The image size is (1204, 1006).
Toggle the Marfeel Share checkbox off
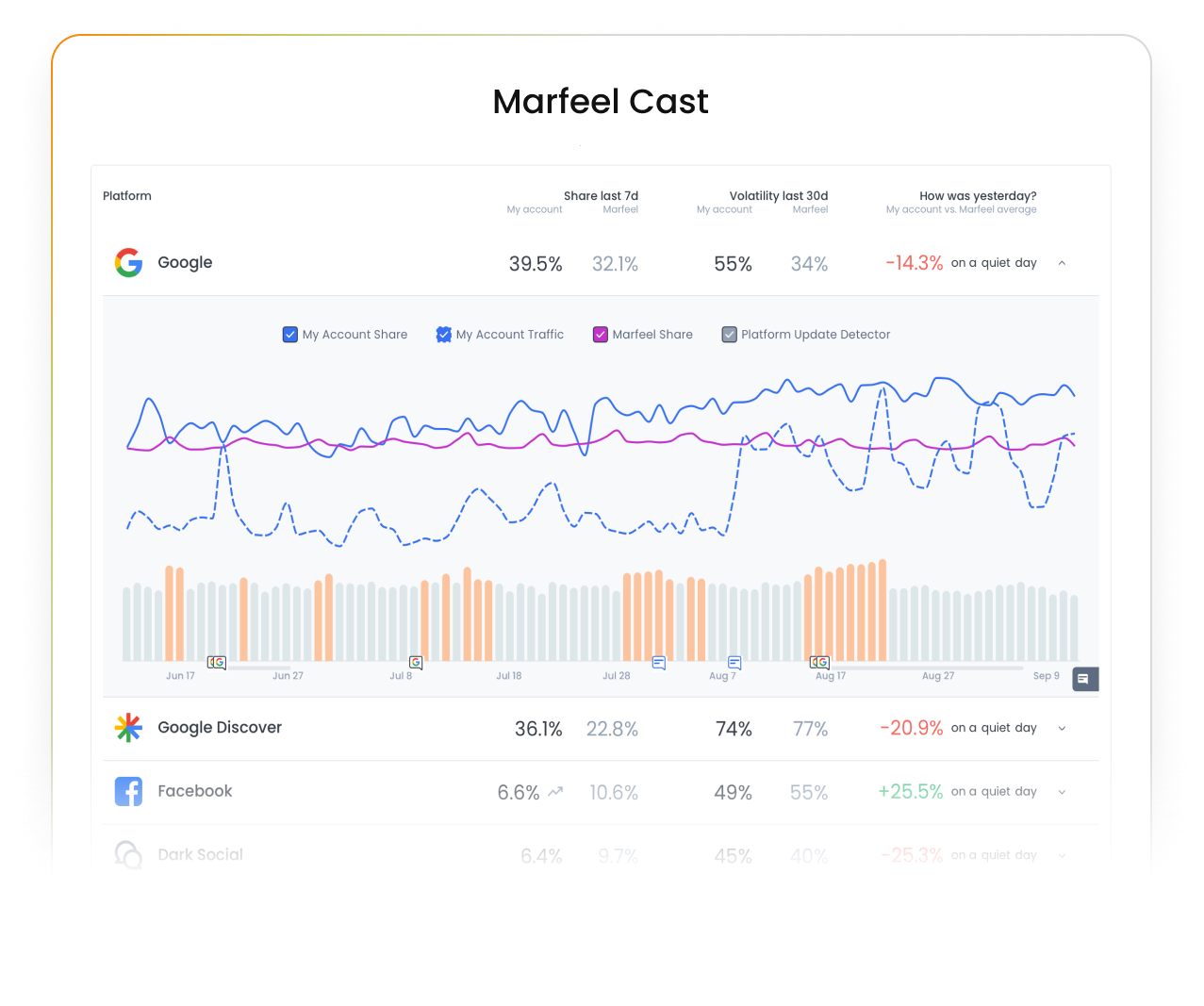coord(601,335)
